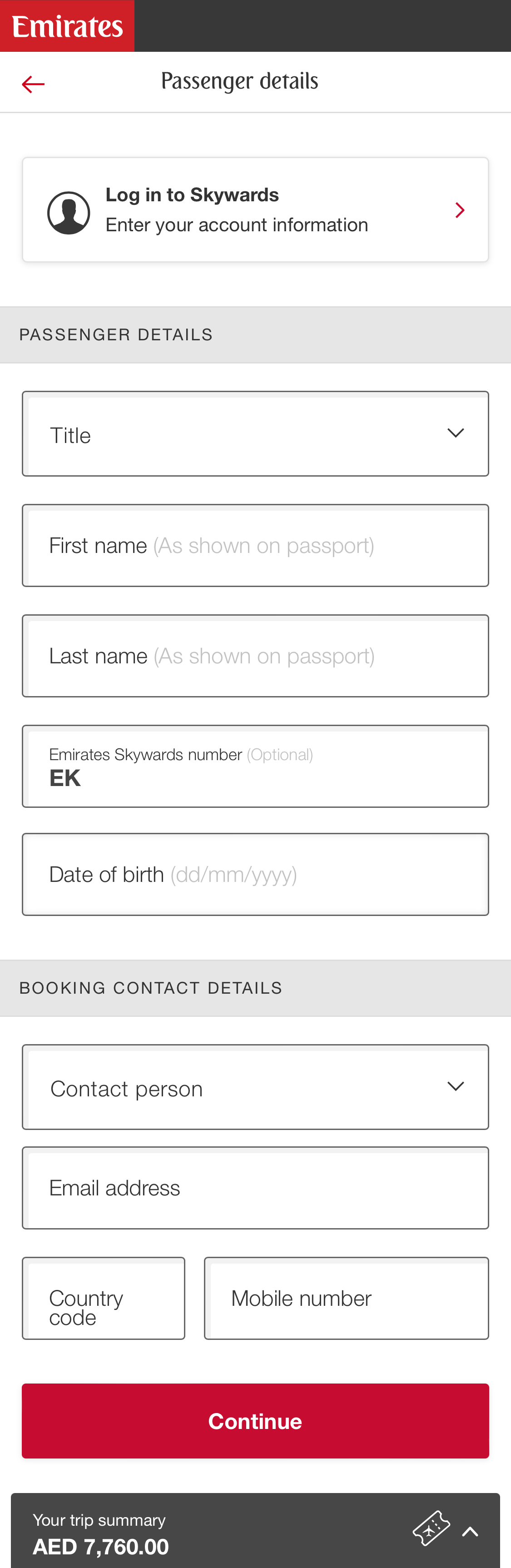The image size is (511, 1568).
Task: Focus the First name field
Action: coord(255,545)
